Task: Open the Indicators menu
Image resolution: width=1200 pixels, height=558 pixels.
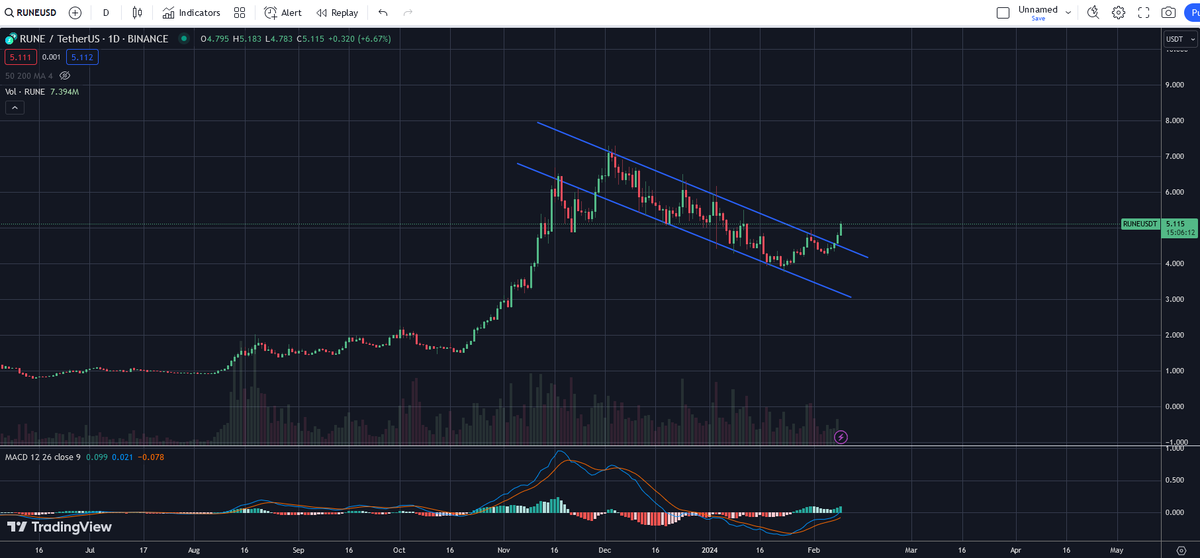Action: click(x=192, y=13)
